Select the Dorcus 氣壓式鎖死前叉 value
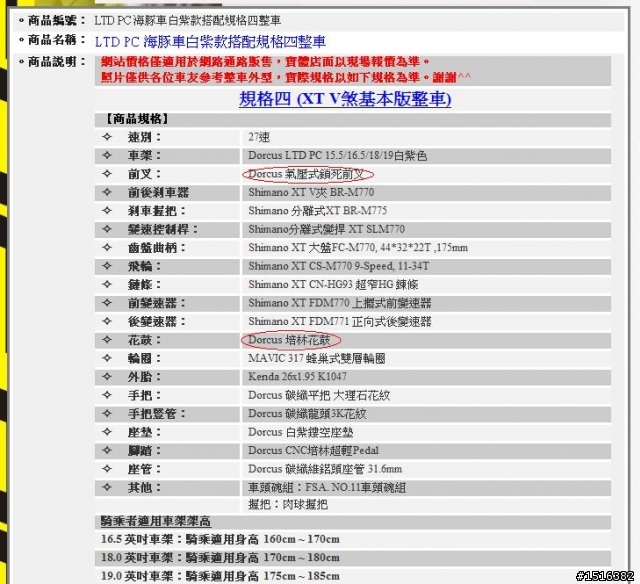Image resolution: width=640 pixels, height=584 pixels. tap(307, 175)
